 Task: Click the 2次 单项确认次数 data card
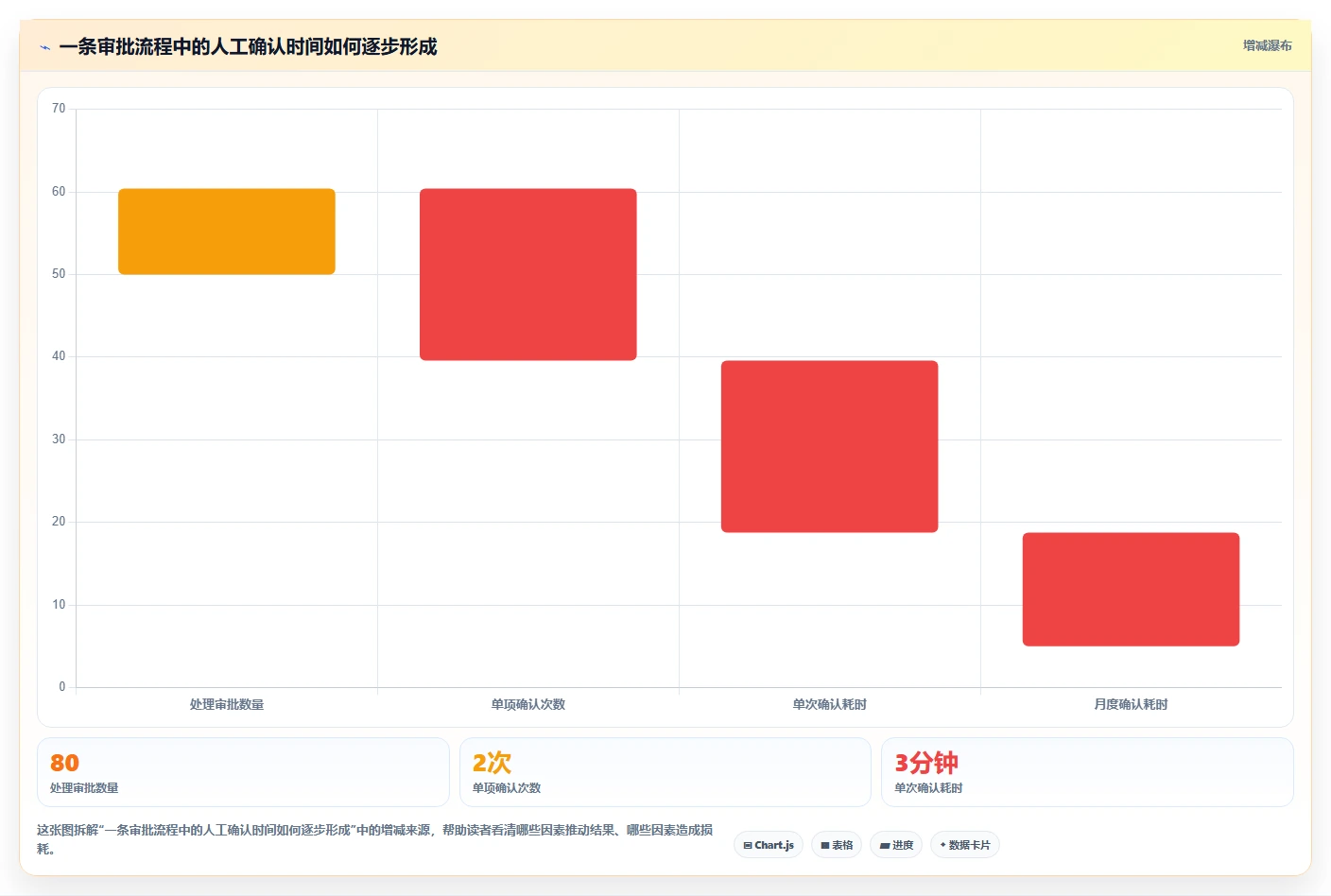click(665, 772)
